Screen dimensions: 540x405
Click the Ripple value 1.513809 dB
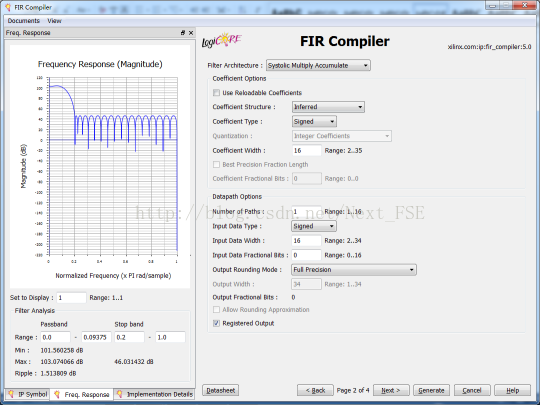pyautogui.click(x=59, y=373)
